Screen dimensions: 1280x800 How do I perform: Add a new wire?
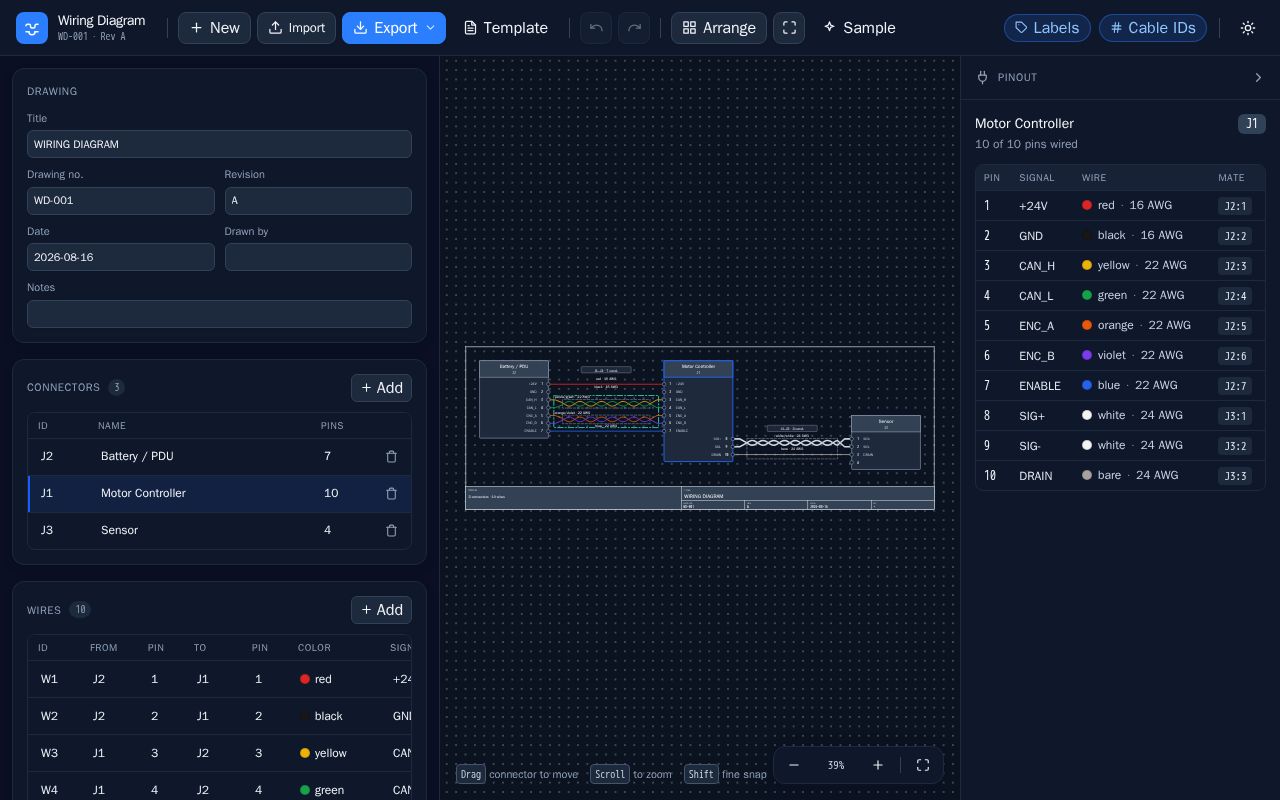[381, 610]
